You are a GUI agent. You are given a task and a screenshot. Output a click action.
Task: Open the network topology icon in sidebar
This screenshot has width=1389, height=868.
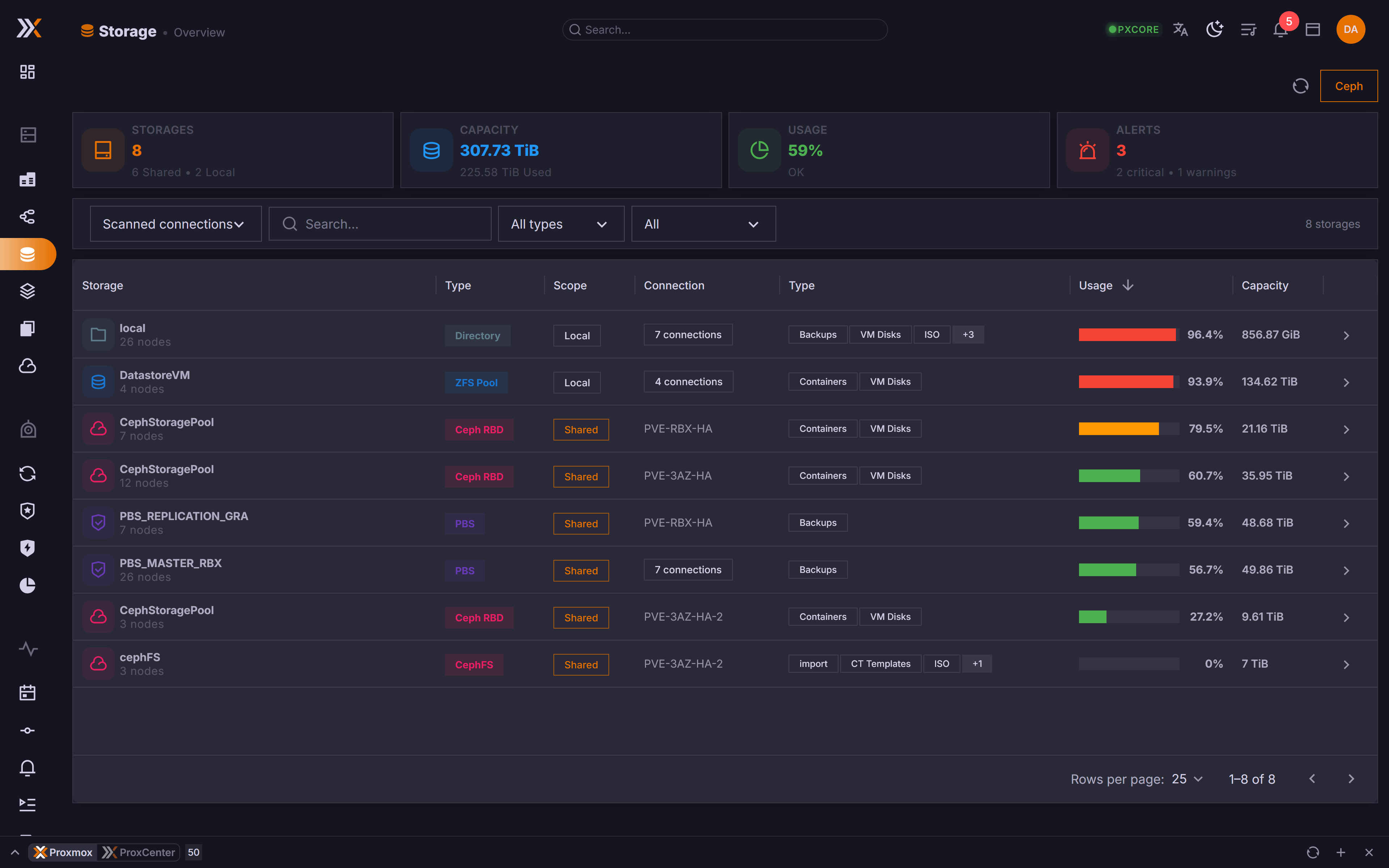click(27, 216)
